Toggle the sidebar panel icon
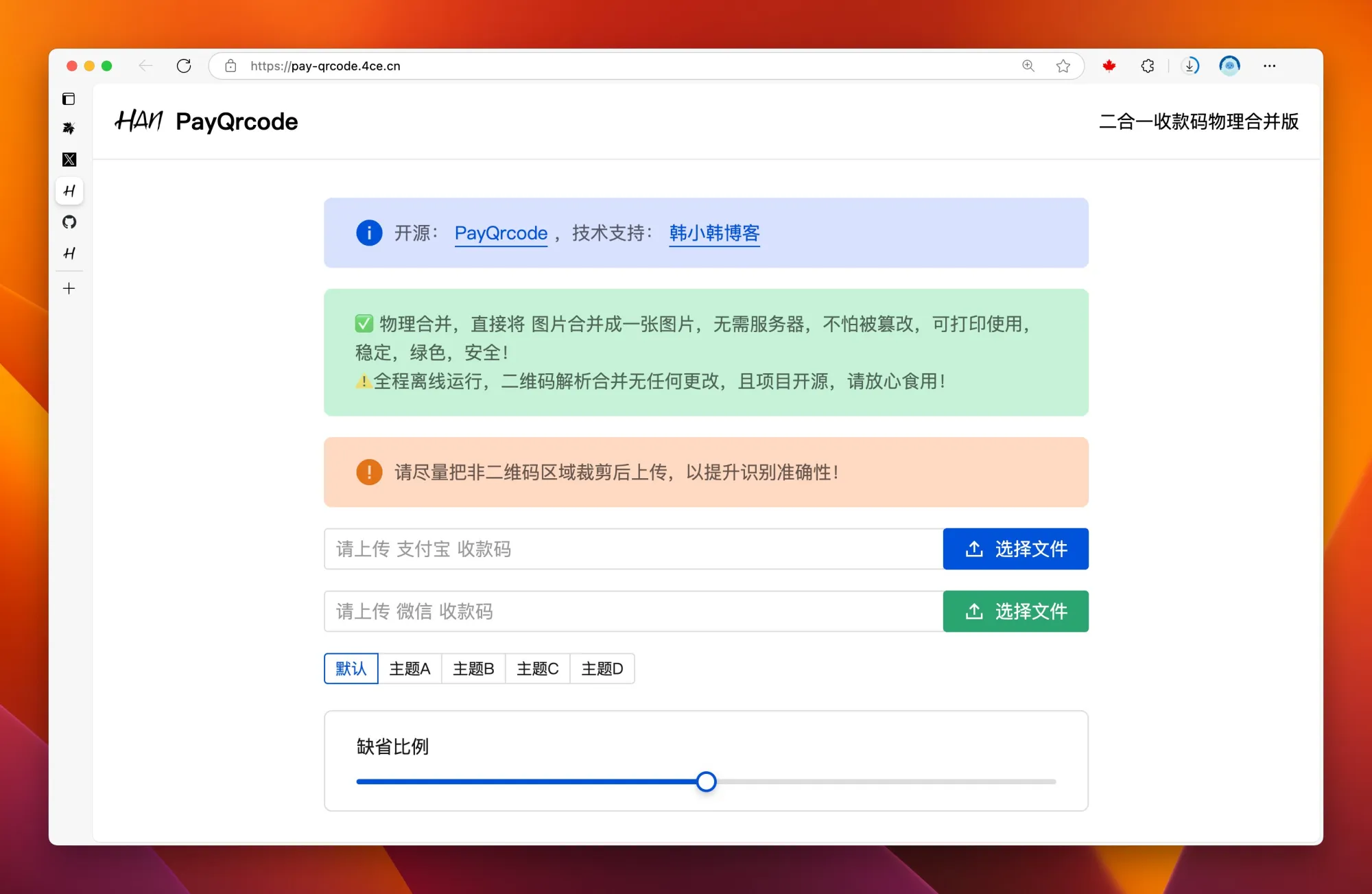Screen dimensions: 1372x894 point(69,99)
